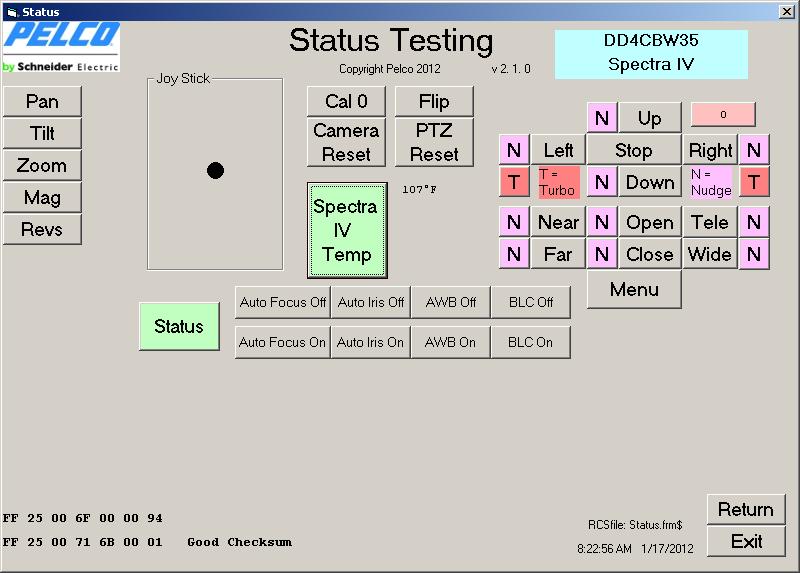
Task: Click the Flip button
Action: click(x=434, y=101)
